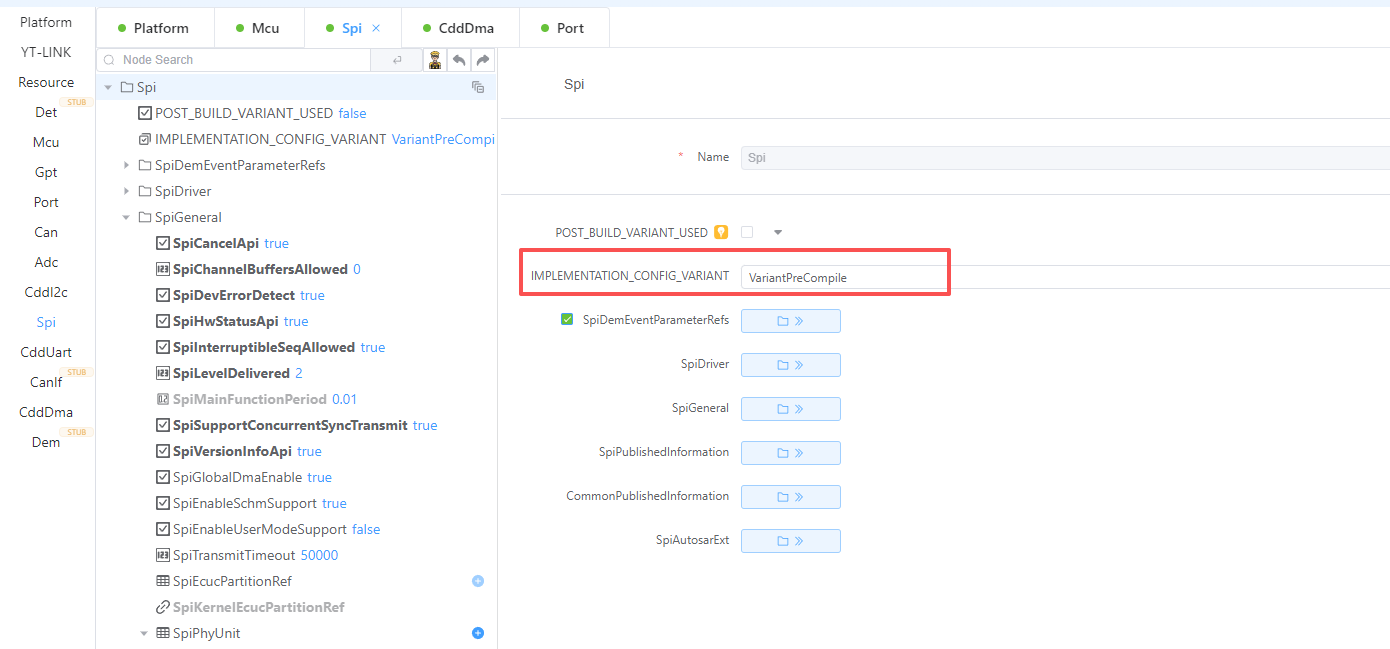Open the dropdown arrow next to POST_BUILD_VARIANT_USED
This screenshot has height=649, width=1390.
[x=778, y=232]
